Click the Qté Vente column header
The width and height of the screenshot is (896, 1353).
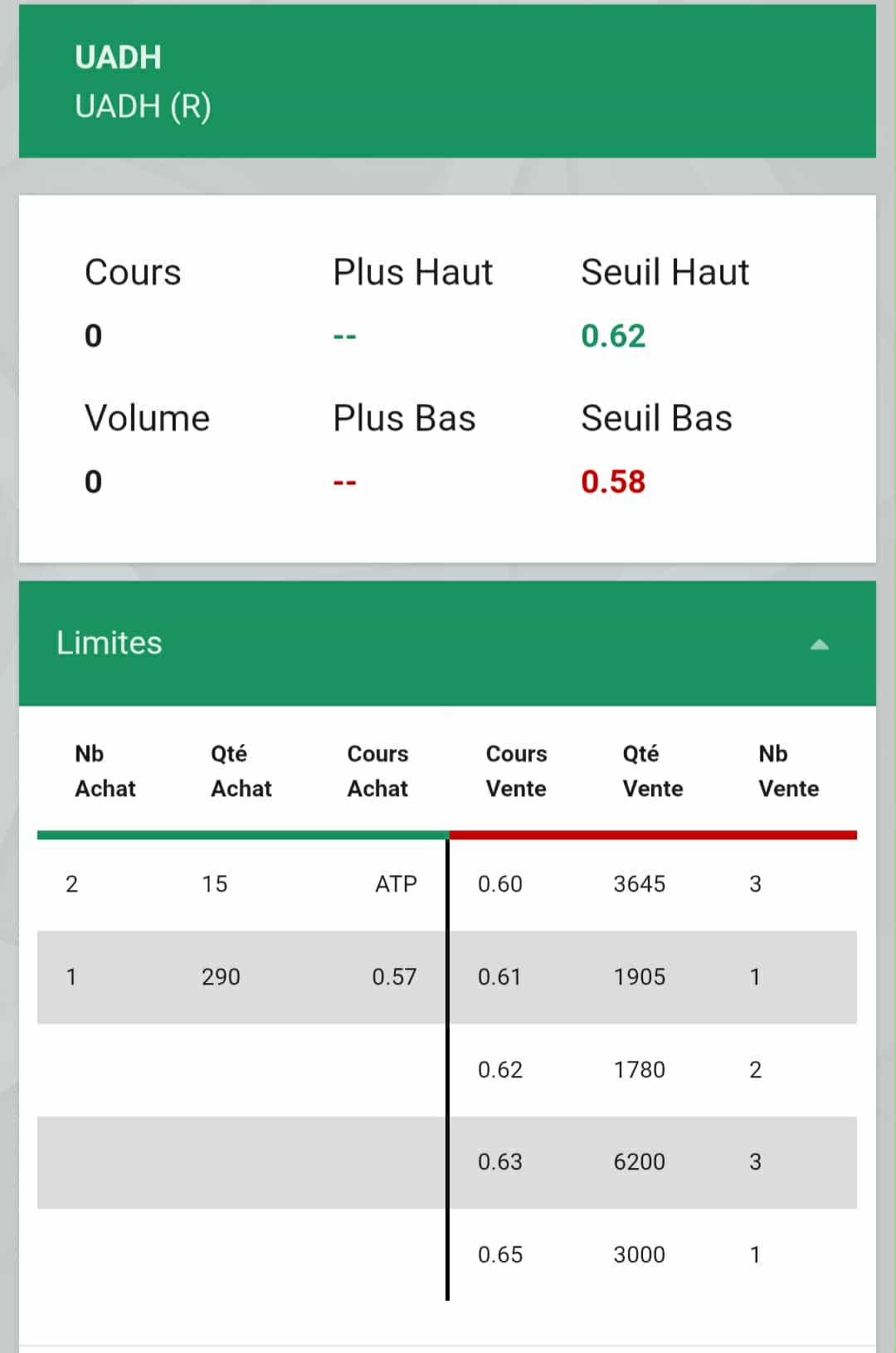(x=652, y=771)
